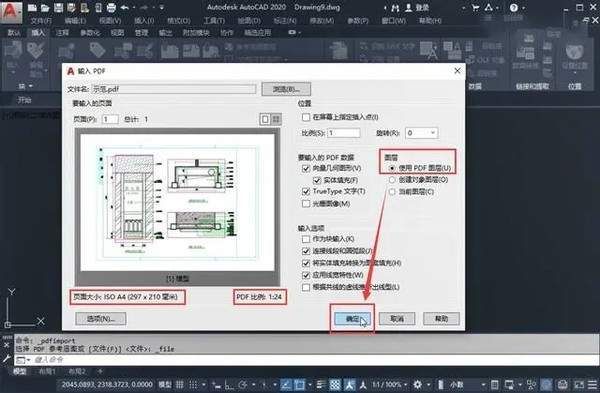Toggle lineweight display icon in status bar
Viewport: 600px width, 393px height.
tap(321, 385)
